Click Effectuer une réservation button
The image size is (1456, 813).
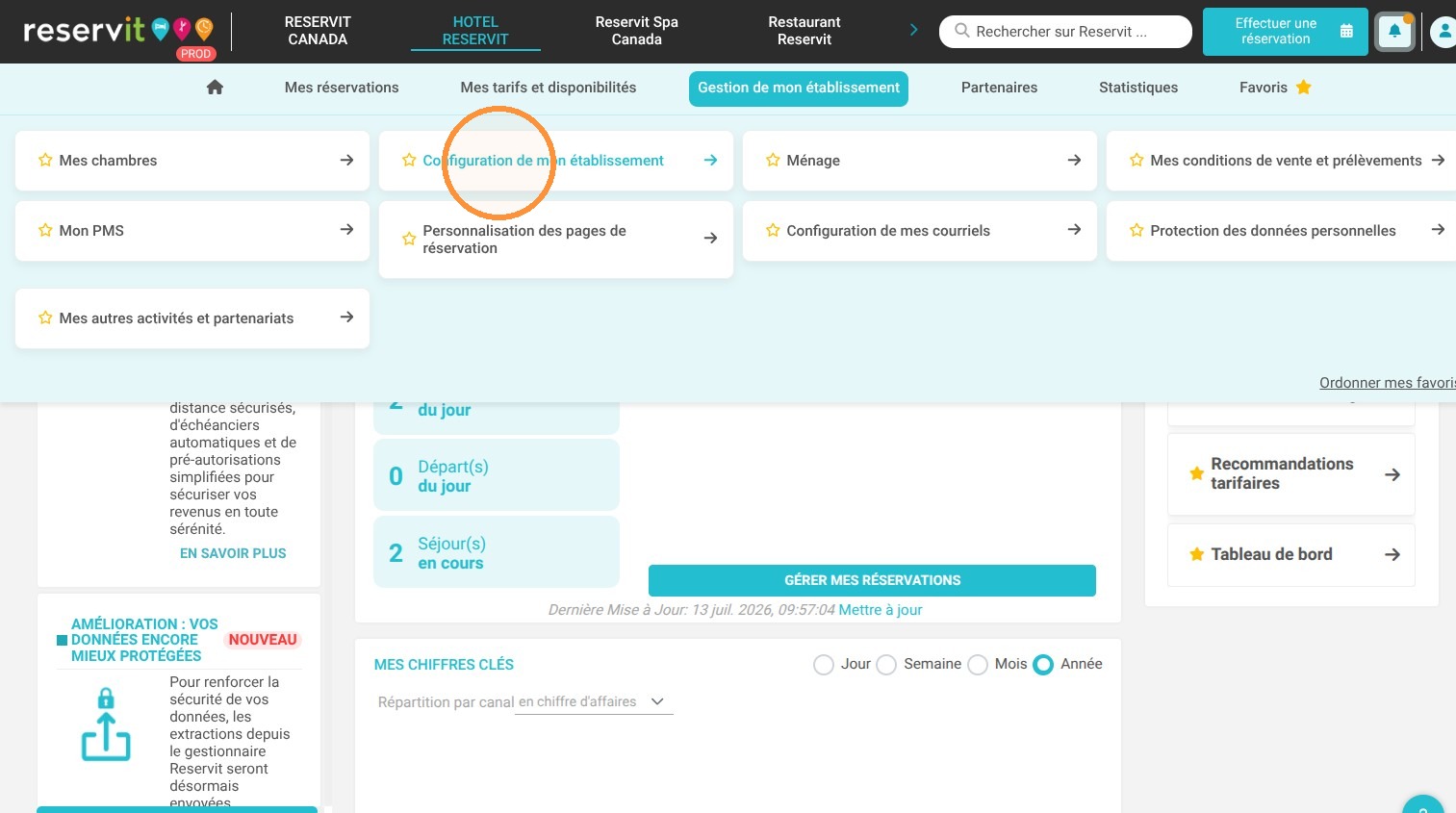coord(1285,32)
